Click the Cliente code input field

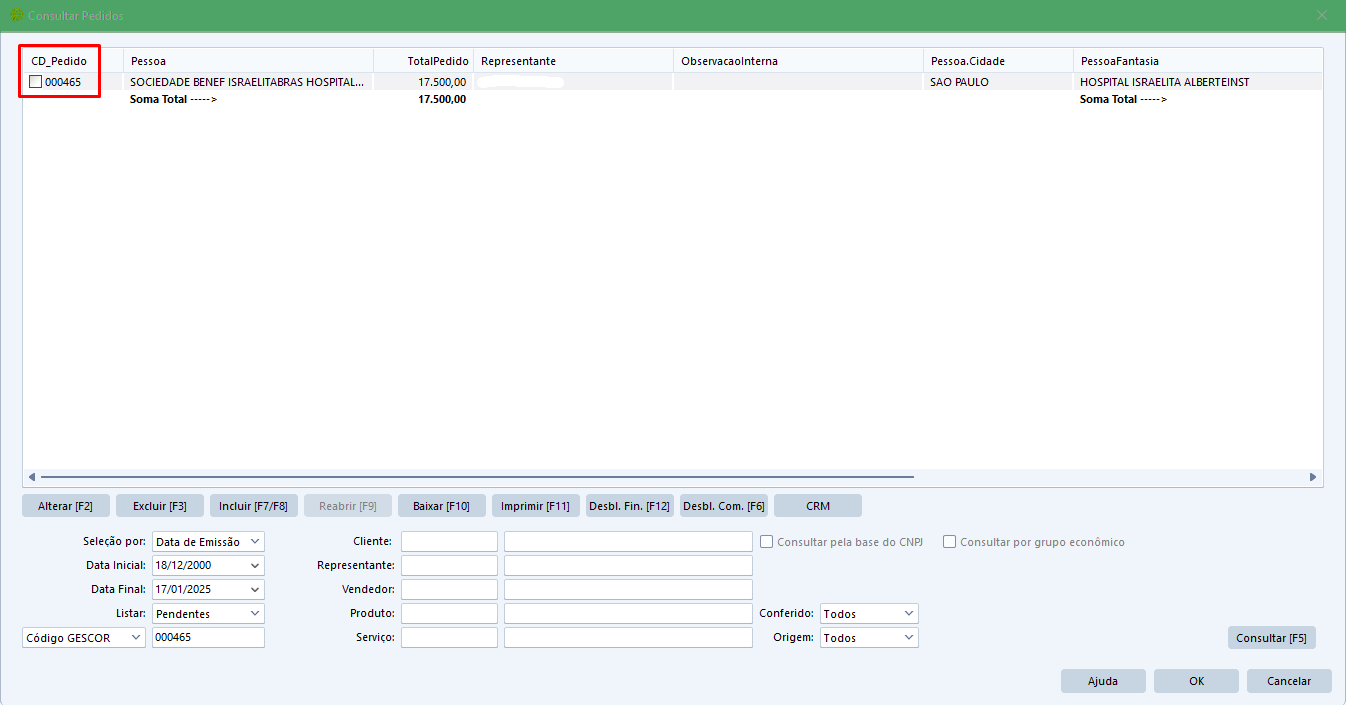pos(449,542)
